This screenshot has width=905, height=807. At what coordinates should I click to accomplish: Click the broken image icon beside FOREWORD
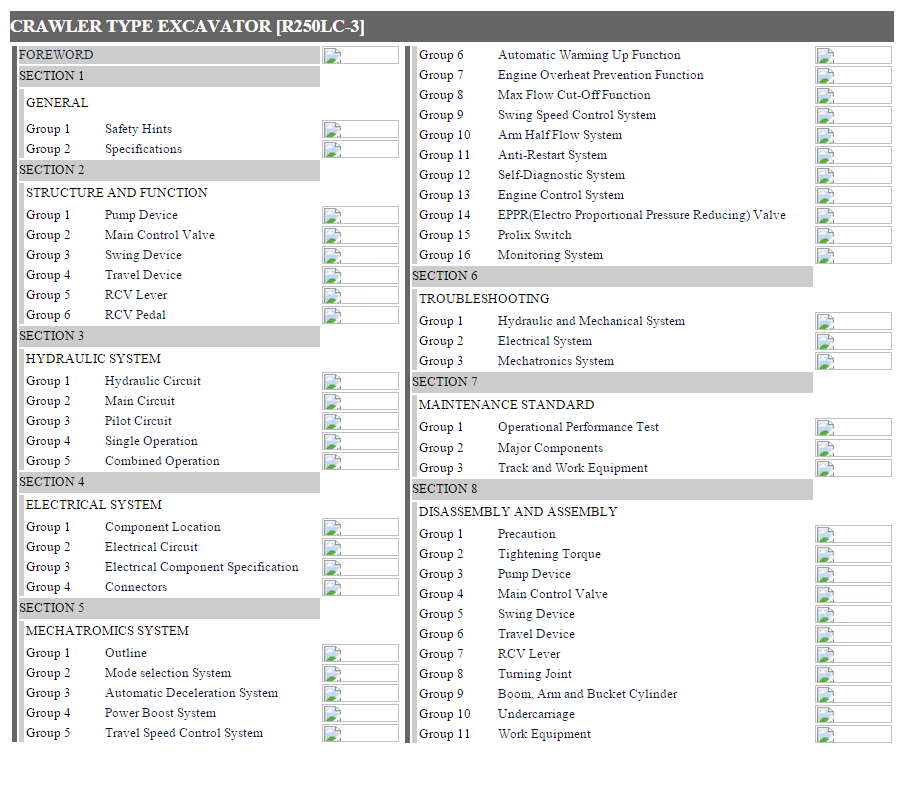[x=360, y=55]
